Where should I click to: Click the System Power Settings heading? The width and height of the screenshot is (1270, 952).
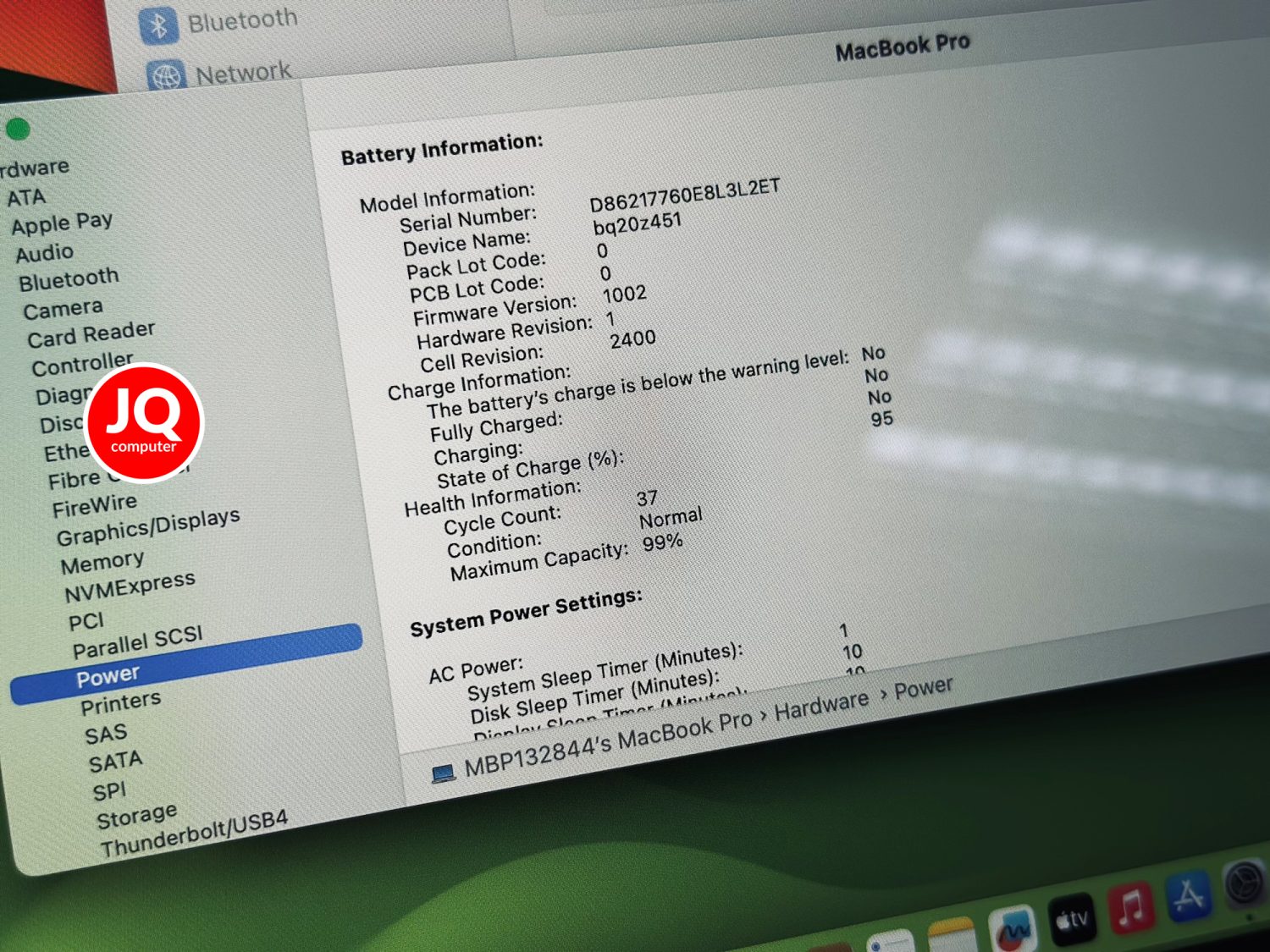pyautogui.click(x=526, y=612)
